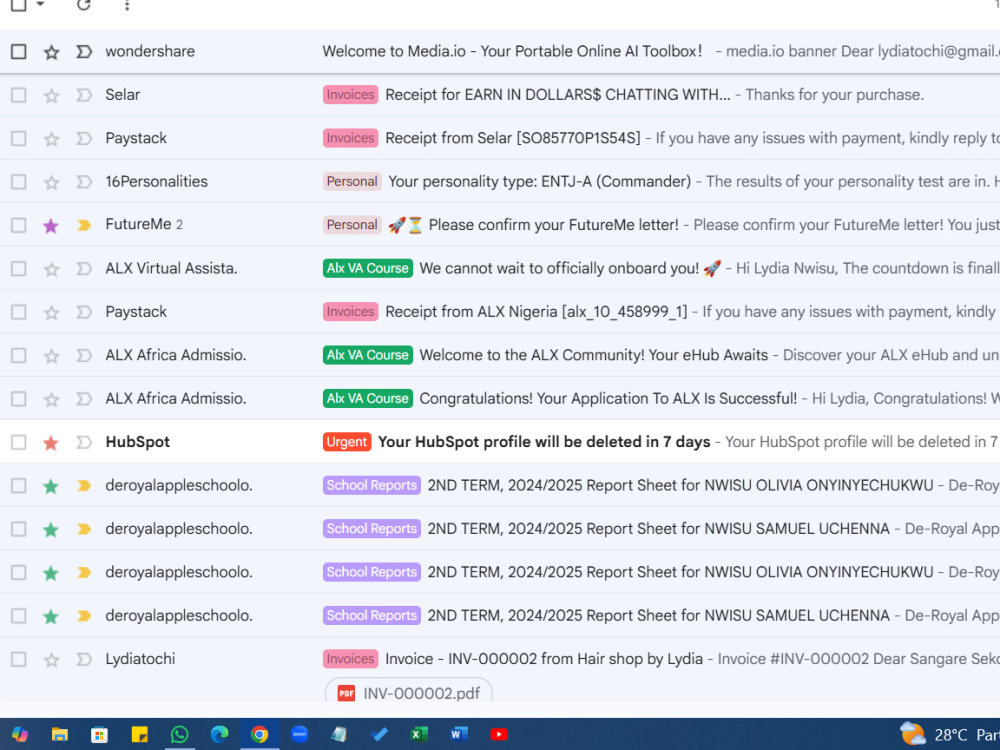The height and width of the screenshot is (750, 1000).
Task: Toggle the red star on HubSpot email
Action: coord(51,442)
